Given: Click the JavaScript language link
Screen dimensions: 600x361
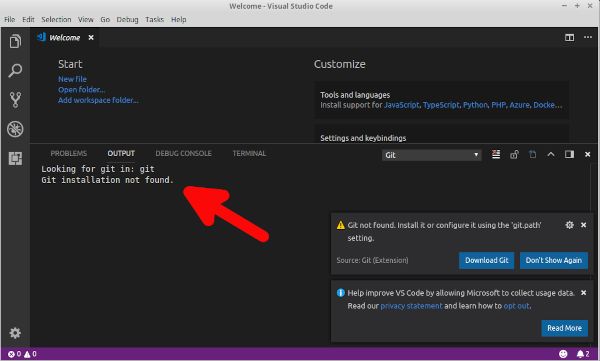Looking at the screenshot, I should pos(401,105).
